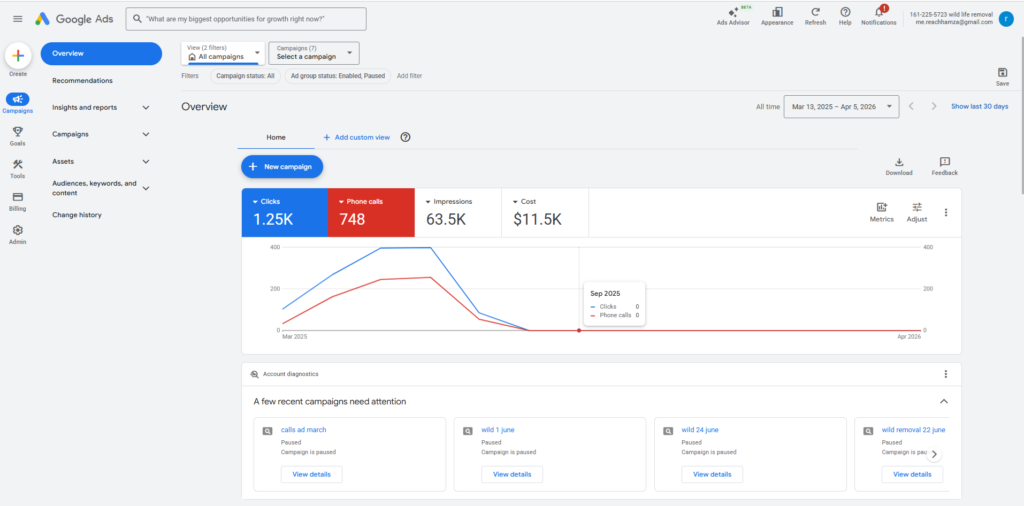The image size is (1024, 506).
Task: Expand Insights and reports section
Action: point(146,108)
